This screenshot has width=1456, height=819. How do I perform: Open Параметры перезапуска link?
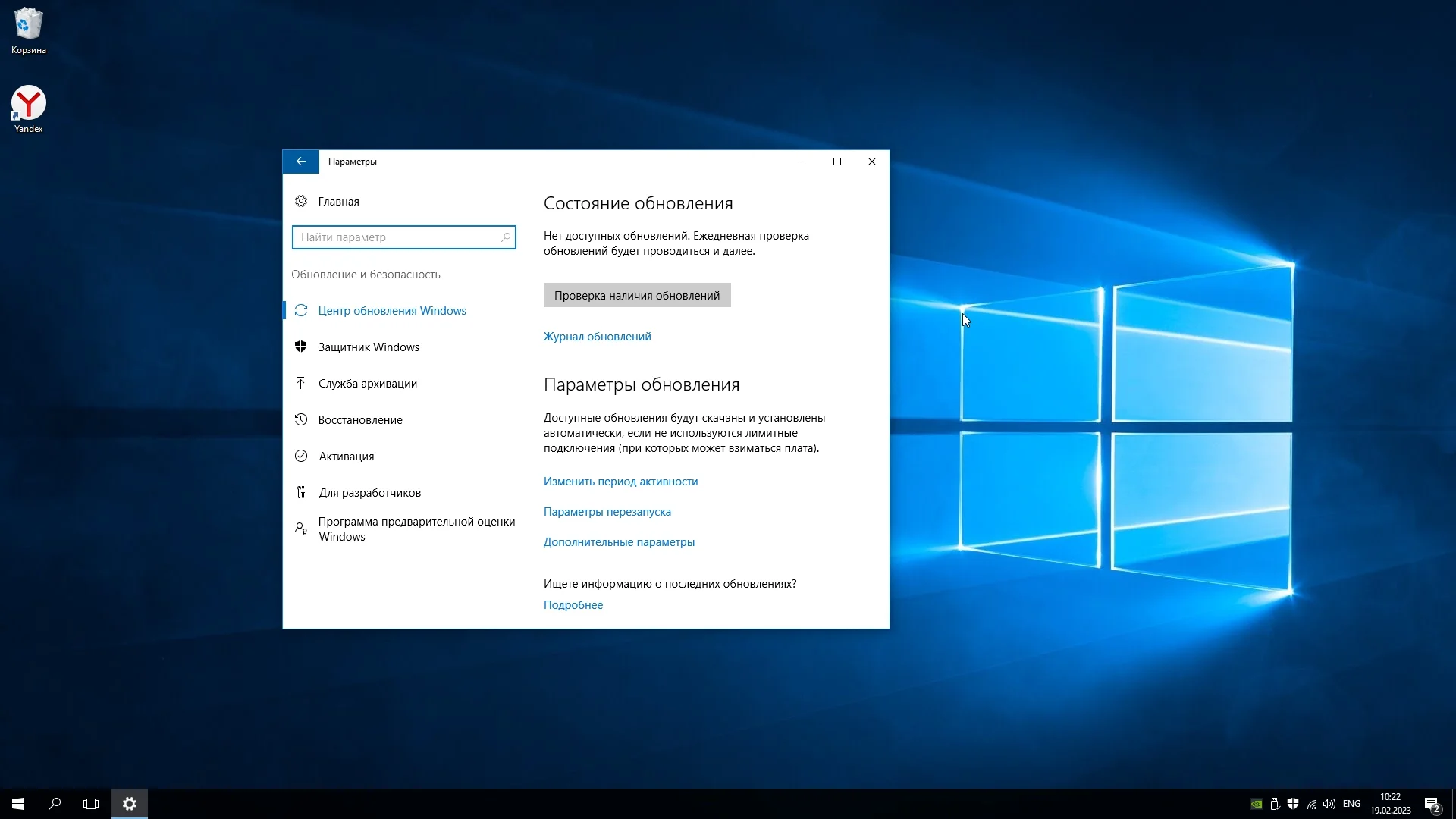pos(607,512)
